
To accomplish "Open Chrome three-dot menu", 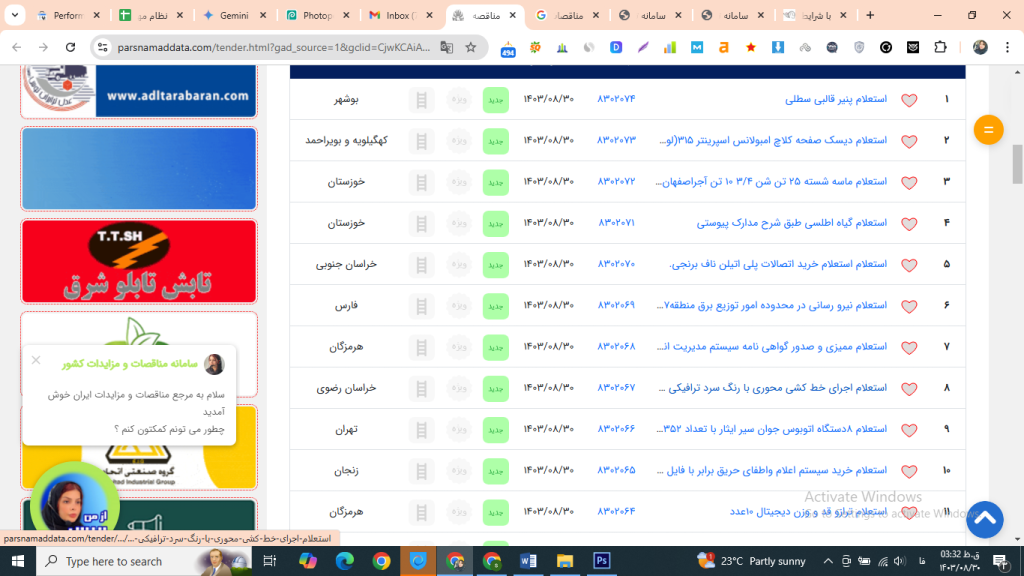I will coord(1008,47).
